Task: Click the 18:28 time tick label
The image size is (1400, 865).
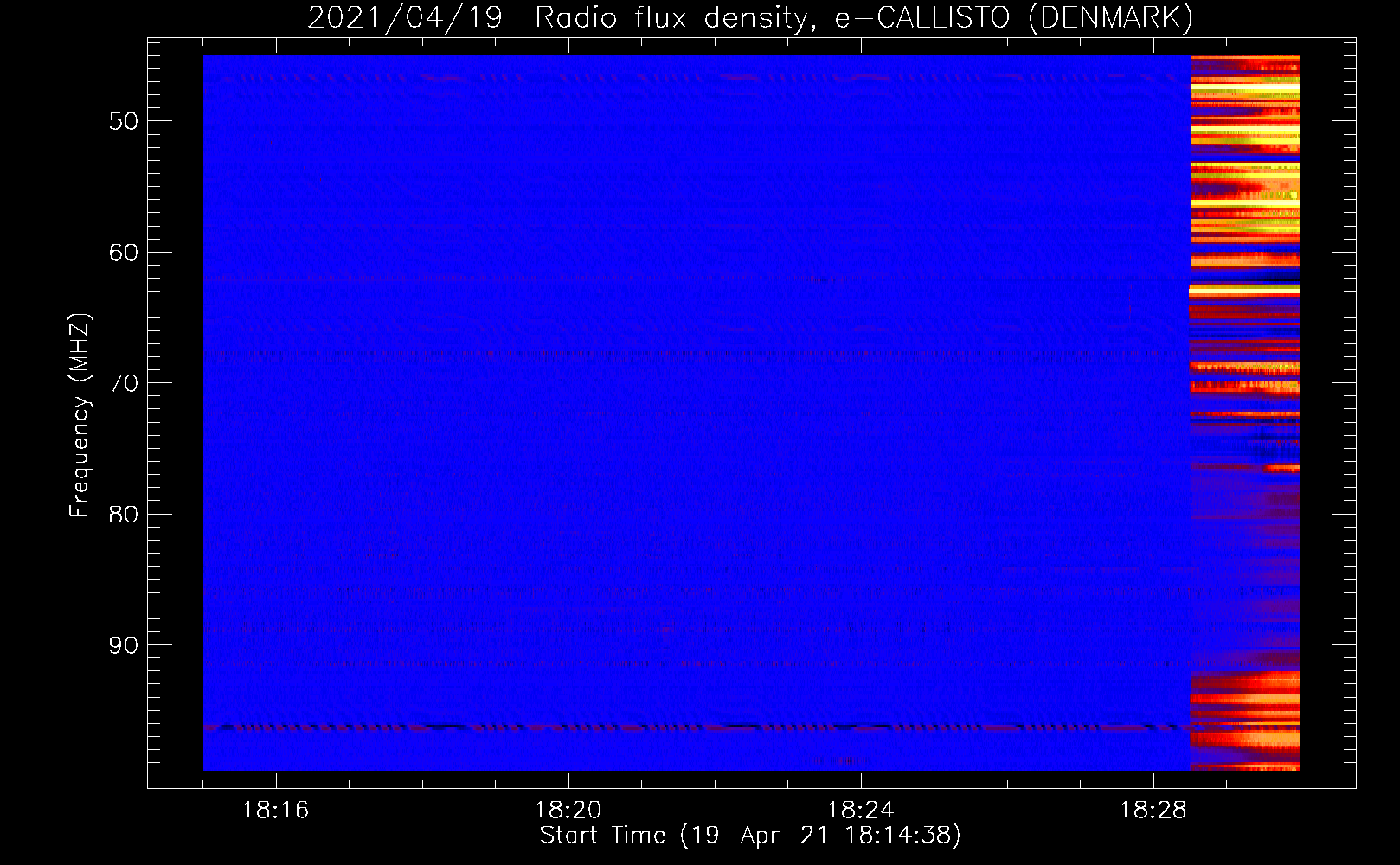Action: click(1153, 811)
